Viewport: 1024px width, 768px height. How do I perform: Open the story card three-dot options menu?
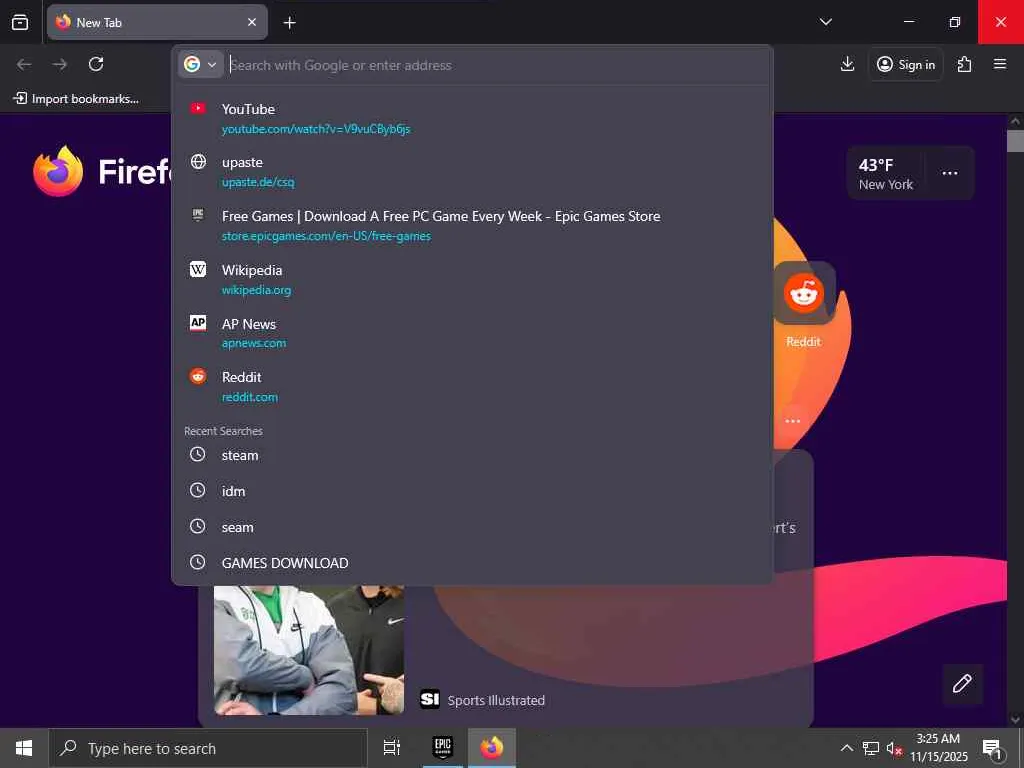pos(792,421)
